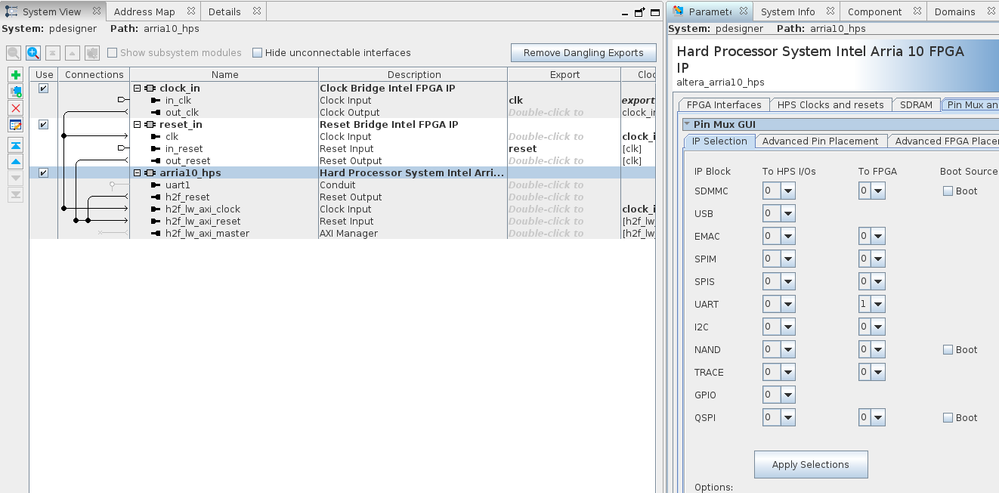Close the Address Map tab
Screen dimensions: 999x493
click(x=190, y=11)
